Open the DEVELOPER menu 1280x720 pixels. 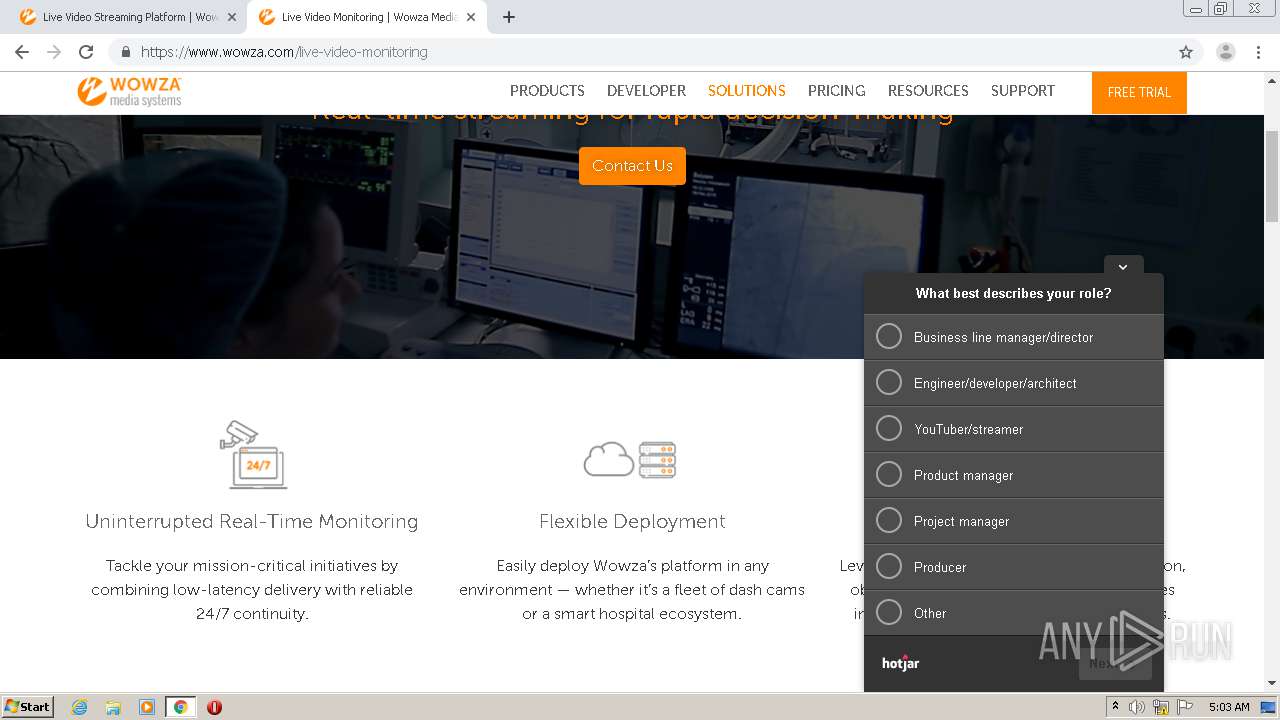(646, 91)
